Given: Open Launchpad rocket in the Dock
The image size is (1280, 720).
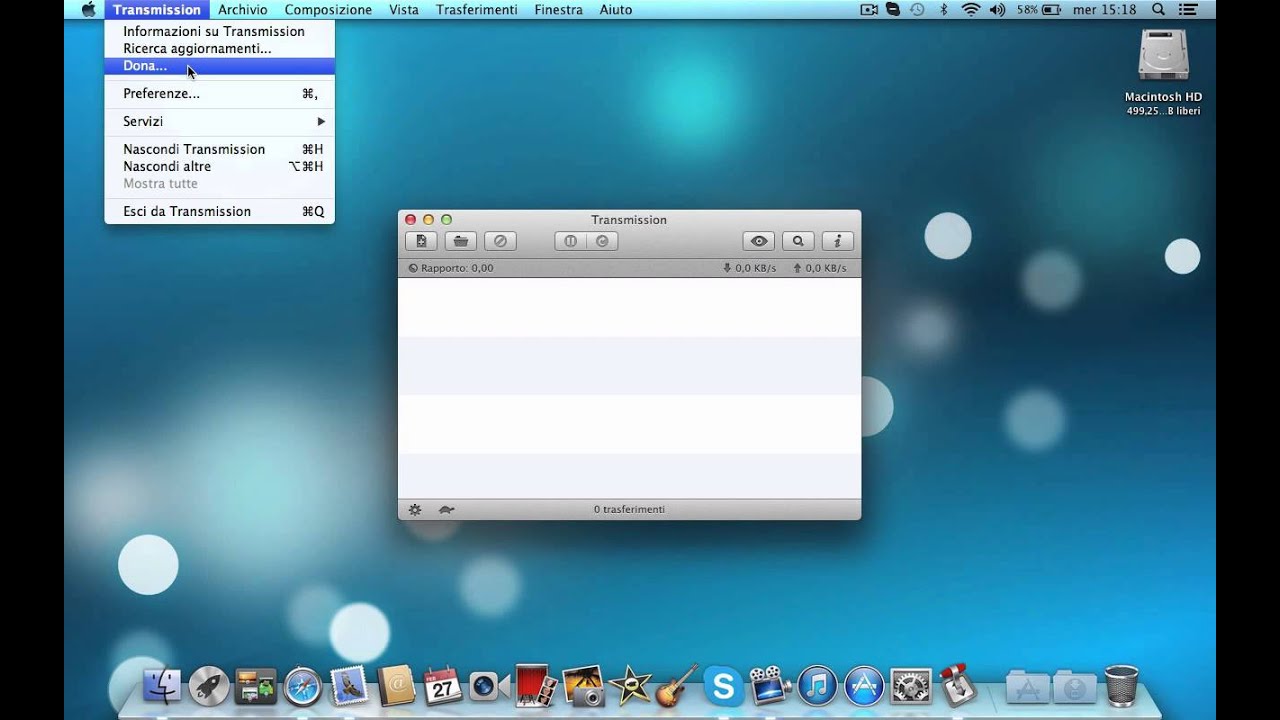Looking at the screenshot, I should pos(209,686).
